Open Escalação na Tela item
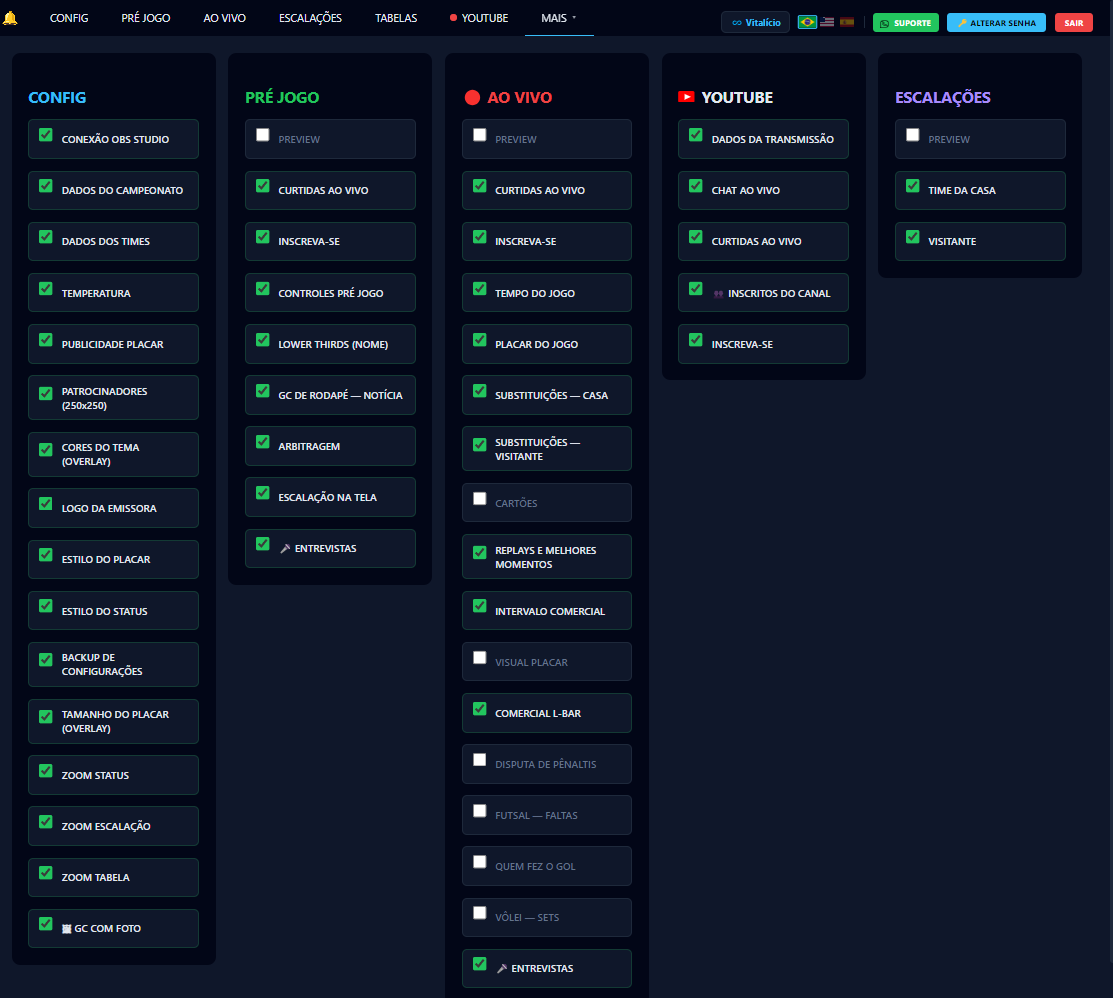The image size is (1113, 998). 330,497
